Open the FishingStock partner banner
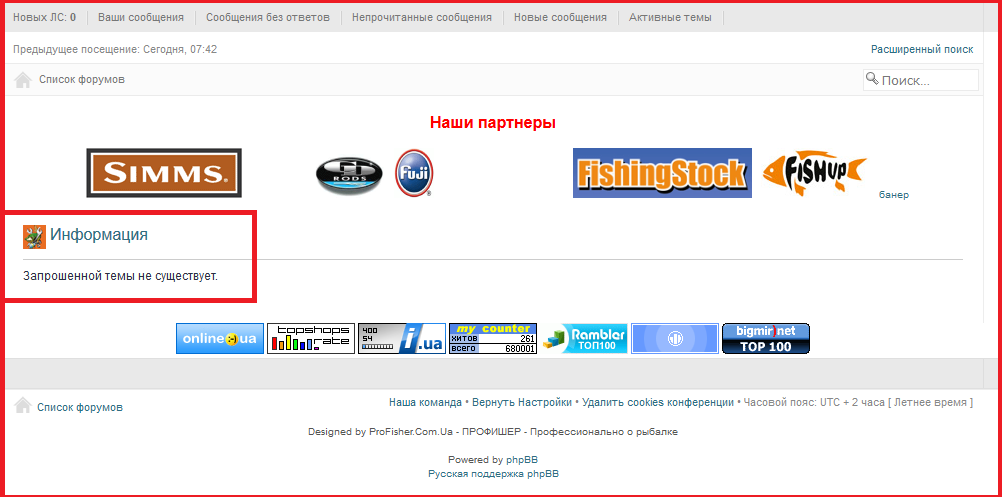The width and height of the screenshot is (1002, 497). pyautogui.click(x=661, y=173)
